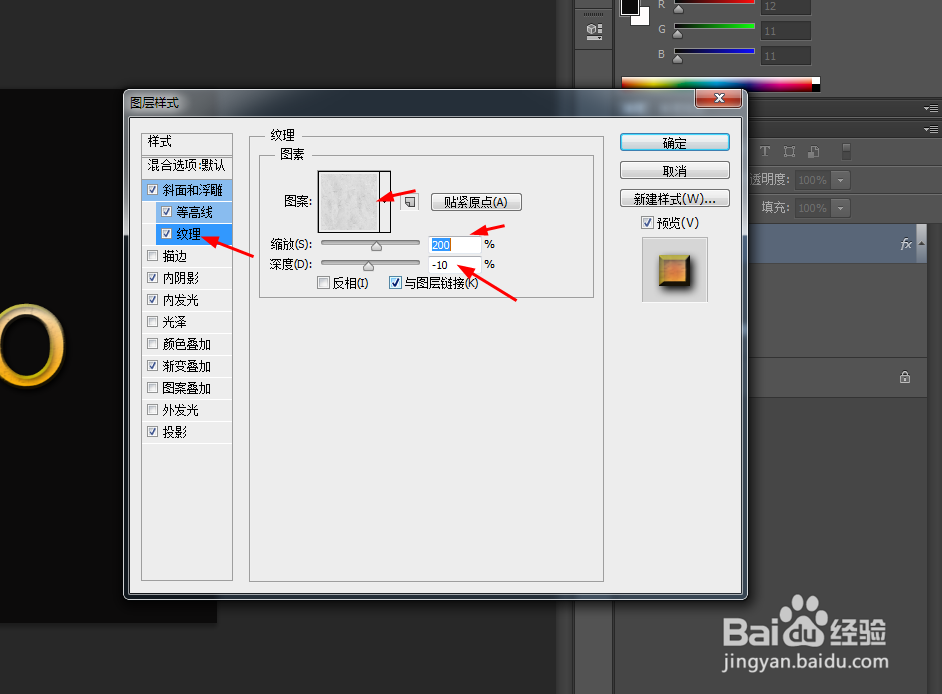This screenshot has height=694, width=942.
Task: Open the 不透明度 percentage dropdown
Action: click(840, 180)
